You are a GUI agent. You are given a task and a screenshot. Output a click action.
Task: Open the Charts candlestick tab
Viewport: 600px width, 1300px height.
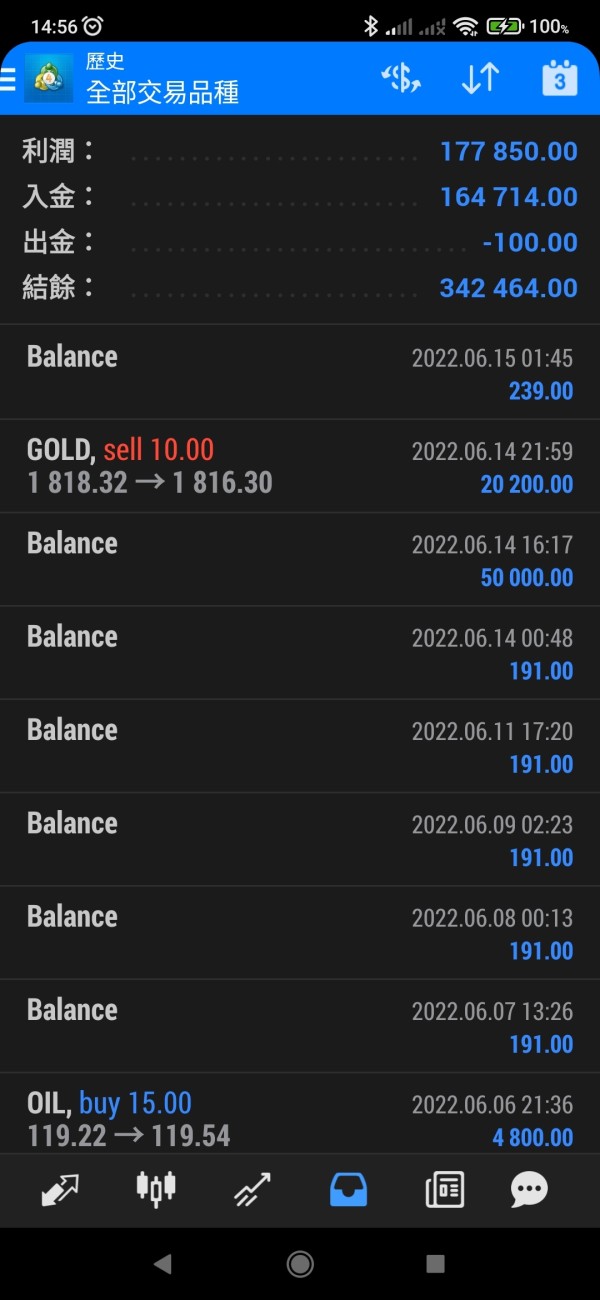pyautogui.click(x=155, y=1189)
